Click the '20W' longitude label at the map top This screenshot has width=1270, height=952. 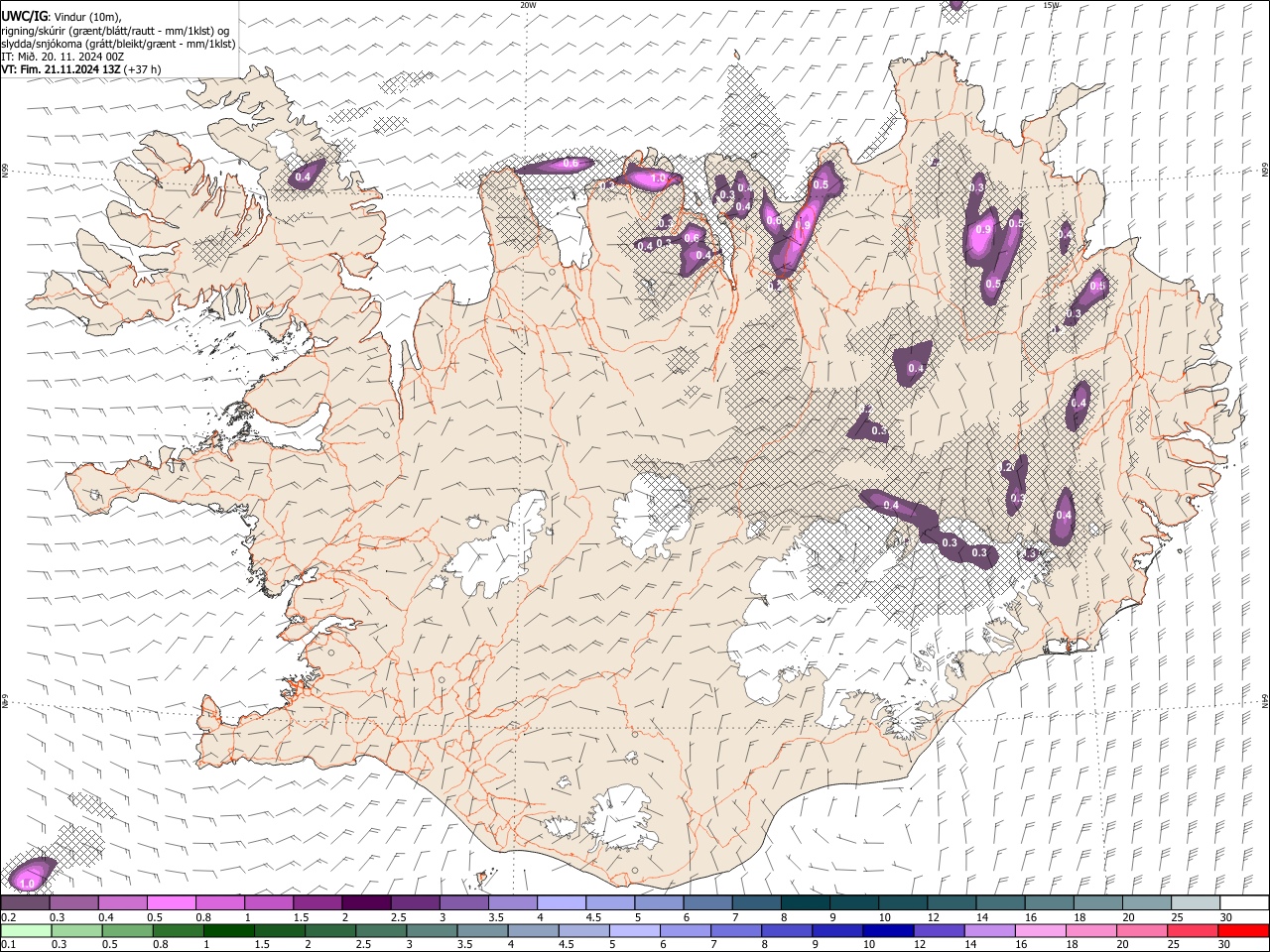[x=528, y=5]
